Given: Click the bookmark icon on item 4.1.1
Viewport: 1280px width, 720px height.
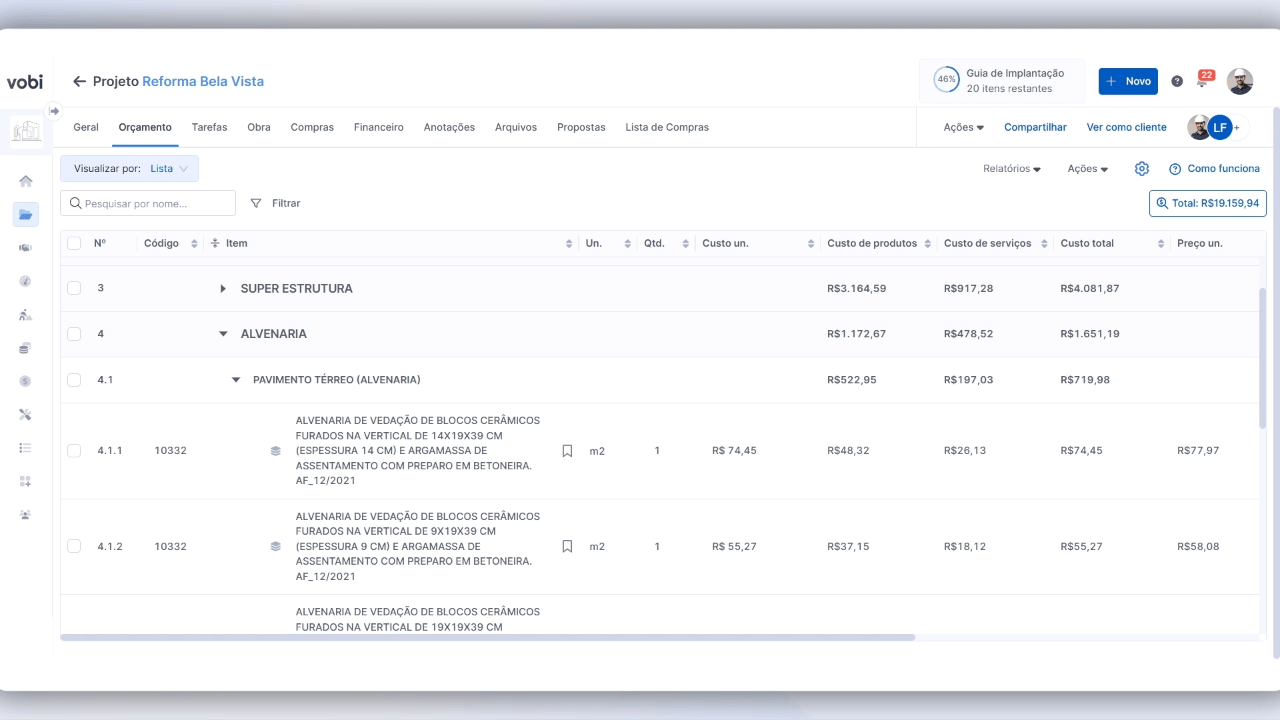Looking at the screenshot, I should coord(567,451).
